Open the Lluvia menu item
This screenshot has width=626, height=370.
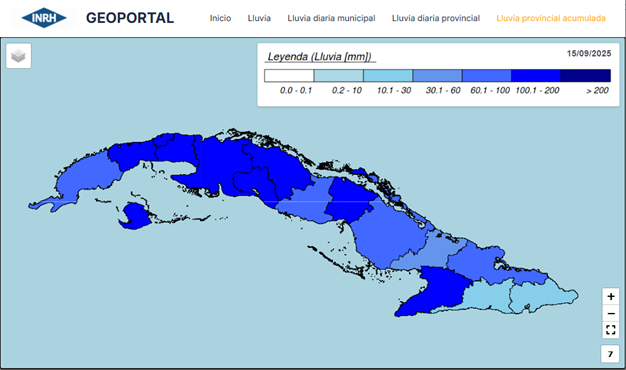[x=259, y=18]
